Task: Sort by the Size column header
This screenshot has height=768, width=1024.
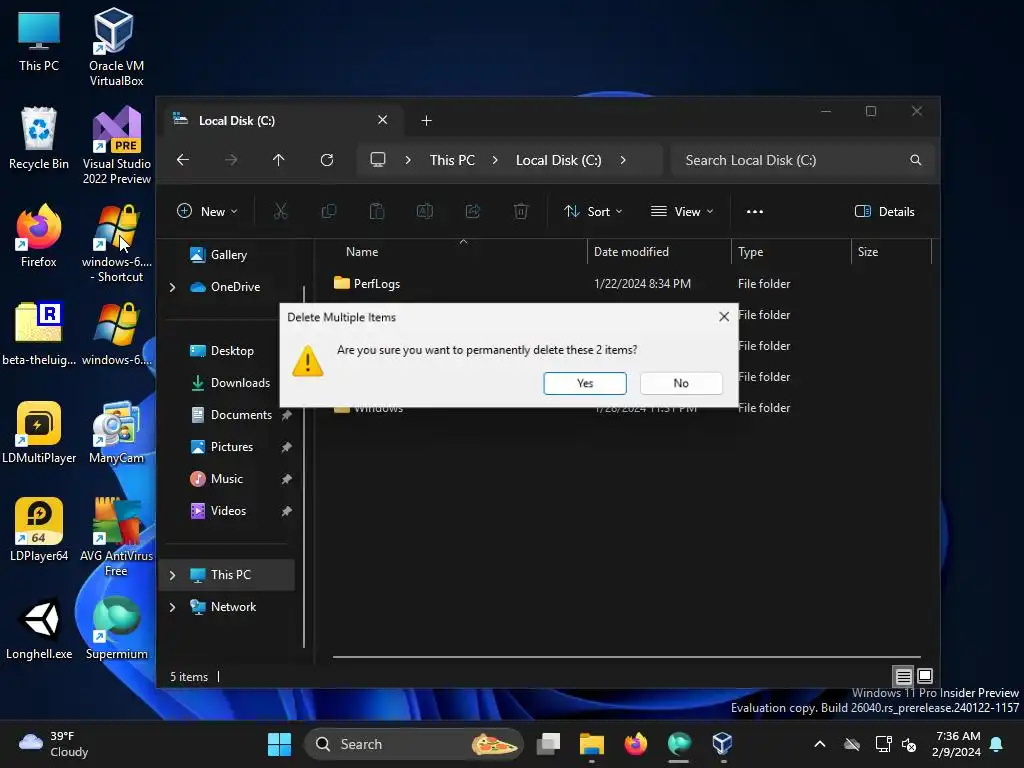Action: (x=867, y=252)
